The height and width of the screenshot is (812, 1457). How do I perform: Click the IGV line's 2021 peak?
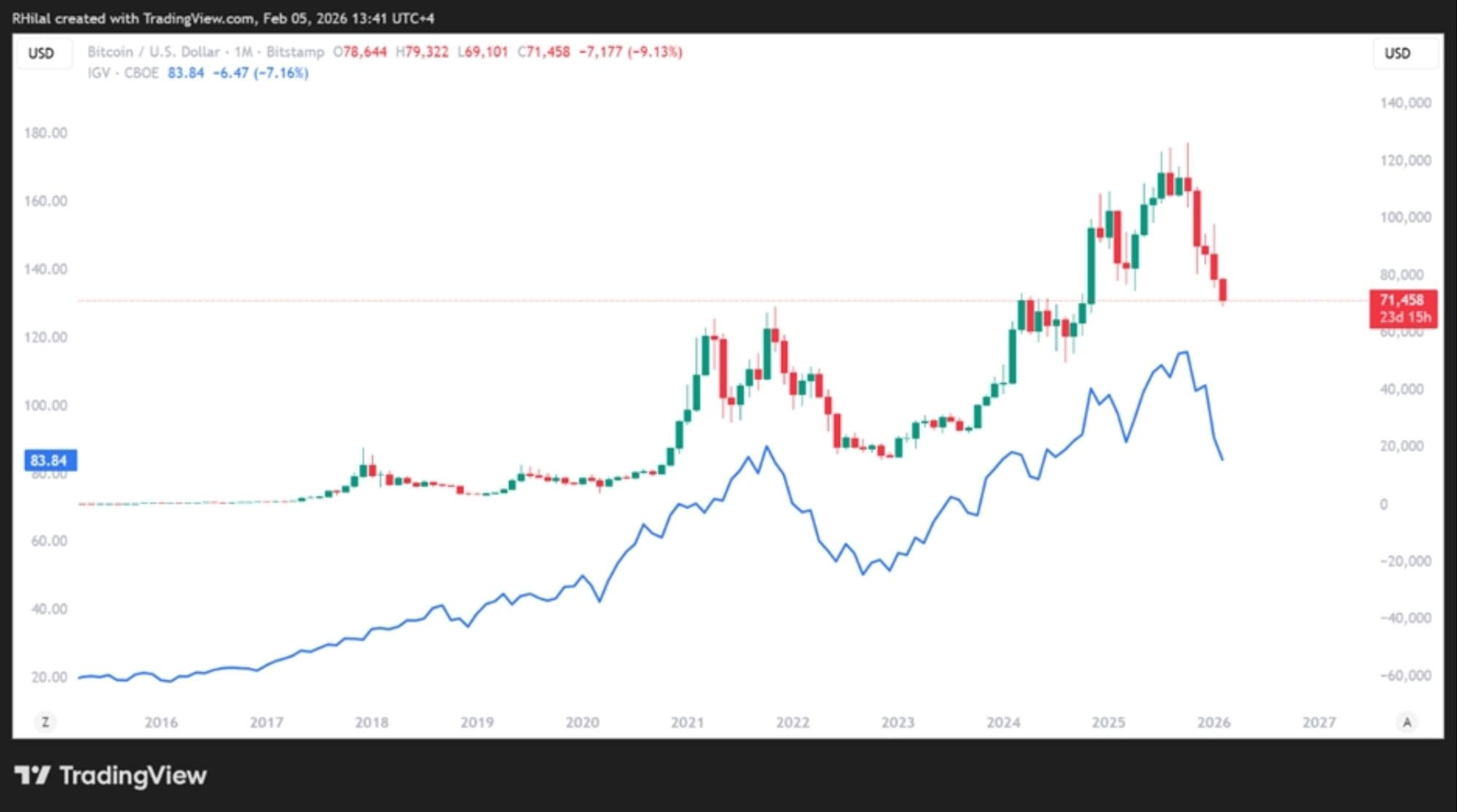(x=766, y=446)
